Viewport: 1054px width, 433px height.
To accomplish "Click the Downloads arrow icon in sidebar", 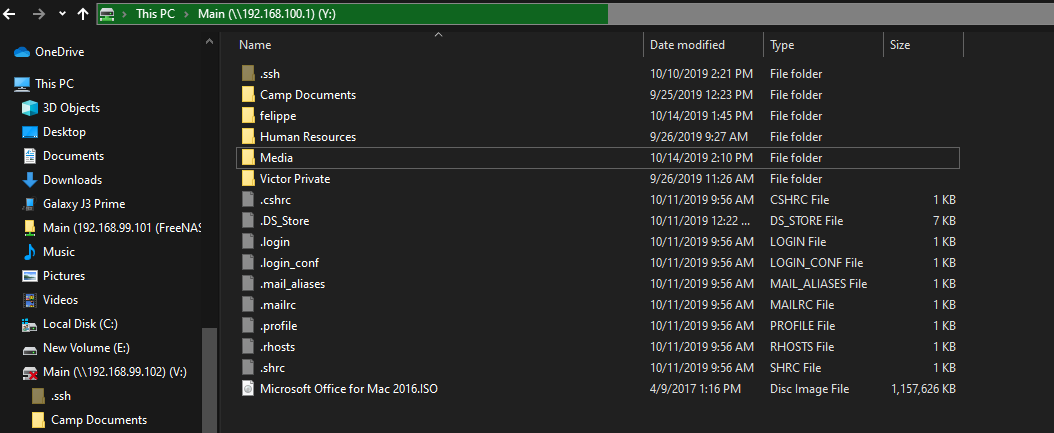I will pyautogui.click(x=30, y=180).
